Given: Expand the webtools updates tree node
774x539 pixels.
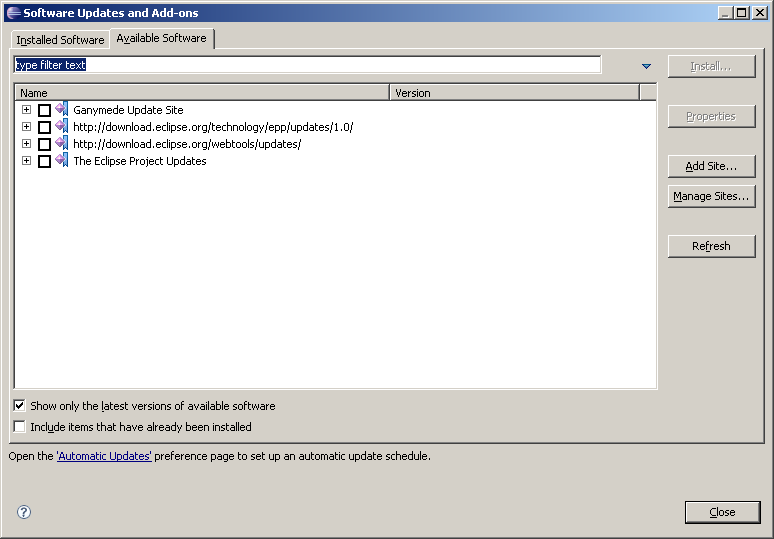Looking at the screenshot, I should 26,144.
